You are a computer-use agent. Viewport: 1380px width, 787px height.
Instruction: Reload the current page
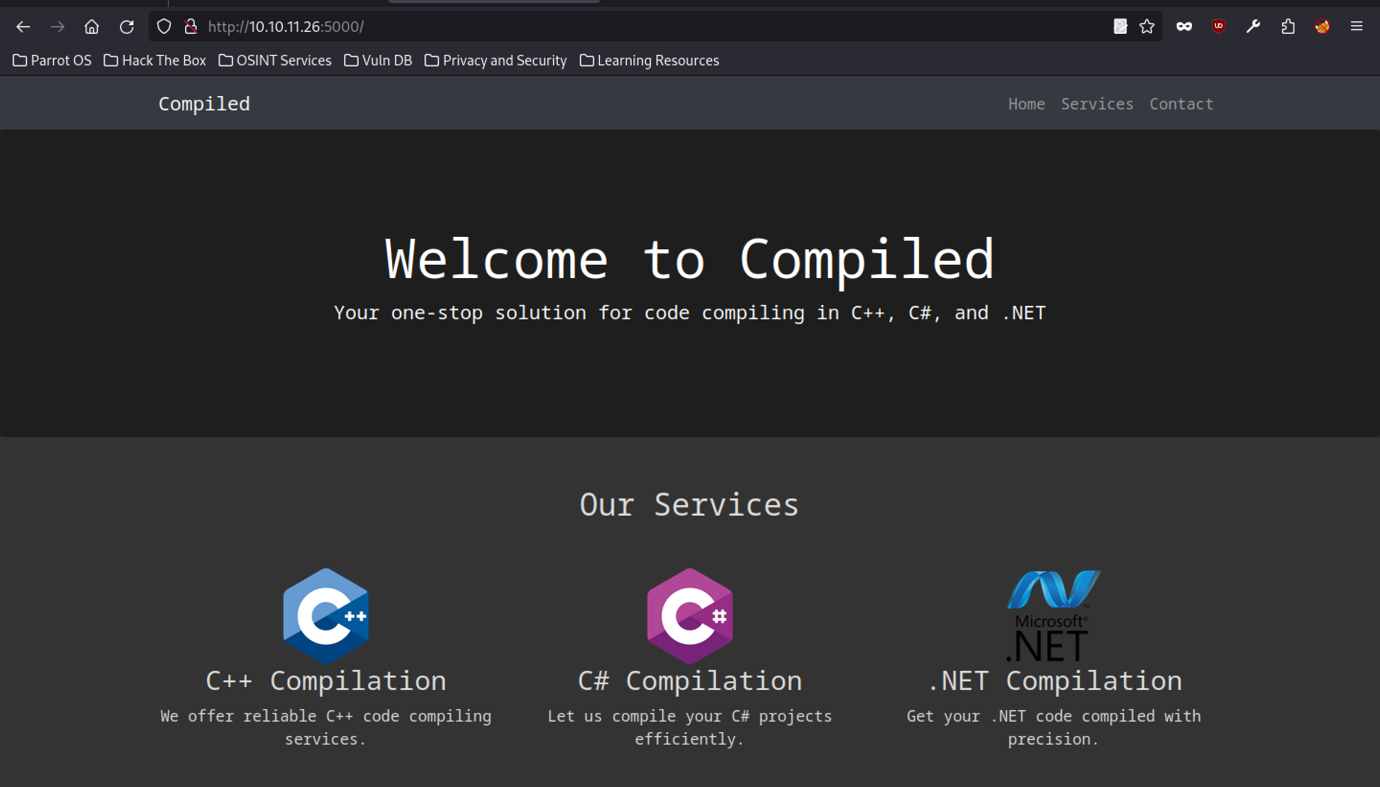126,27
